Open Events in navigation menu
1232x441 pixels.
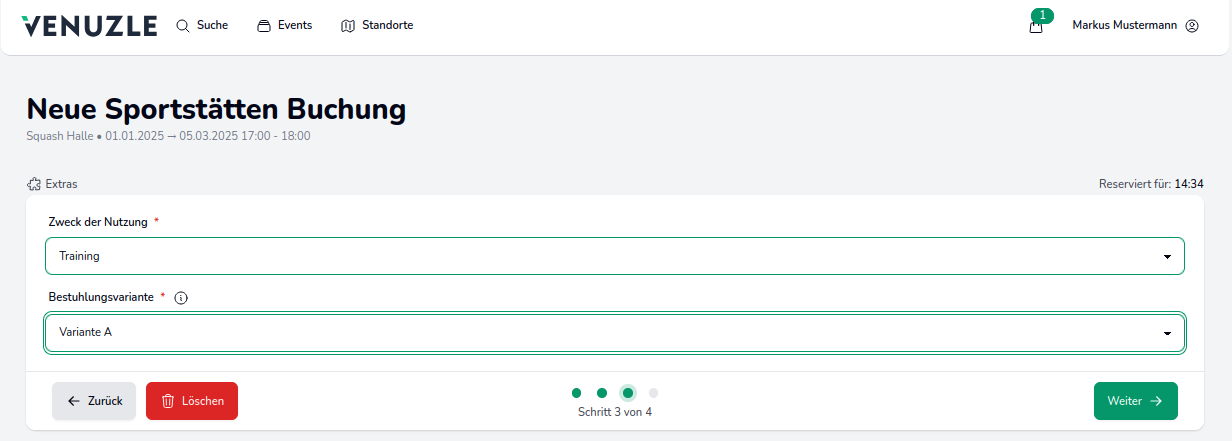click(295, 26)
